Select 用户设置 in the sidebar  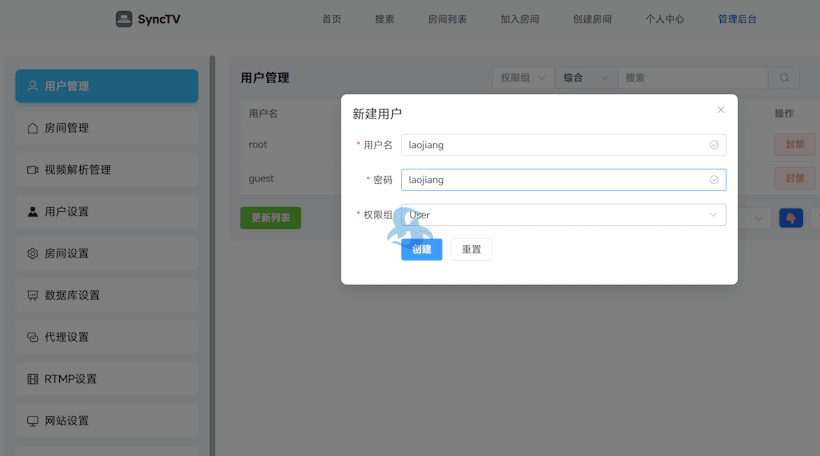(107, 211)
